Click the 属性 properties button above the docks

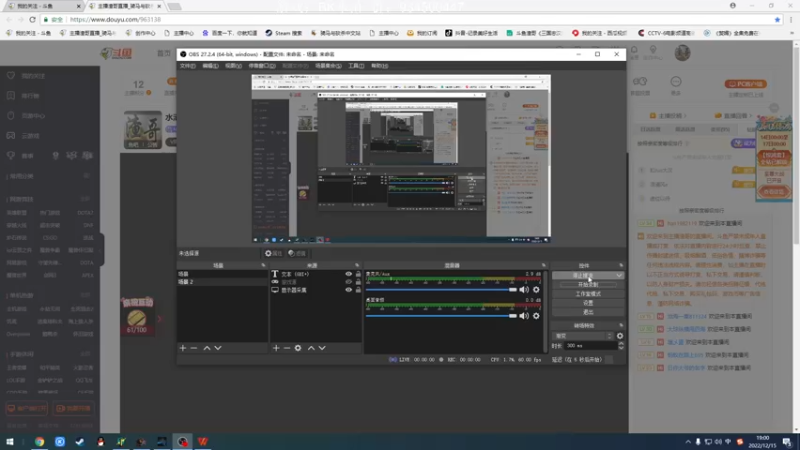tap(273, 253)
